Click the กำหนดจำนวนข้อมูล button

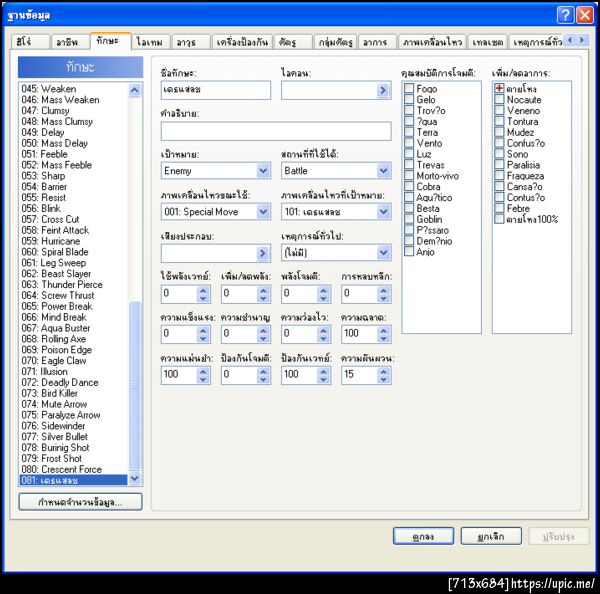click(80, 502)
